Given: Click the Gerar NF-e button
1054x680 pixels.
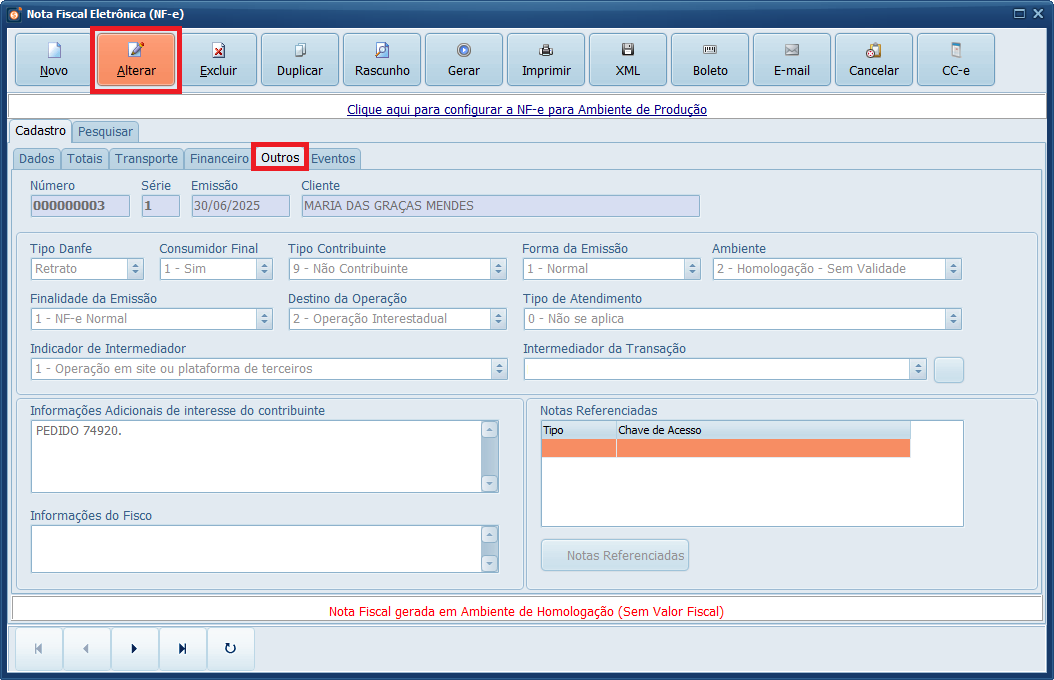Looking at the screenshot, I should 464,60.
